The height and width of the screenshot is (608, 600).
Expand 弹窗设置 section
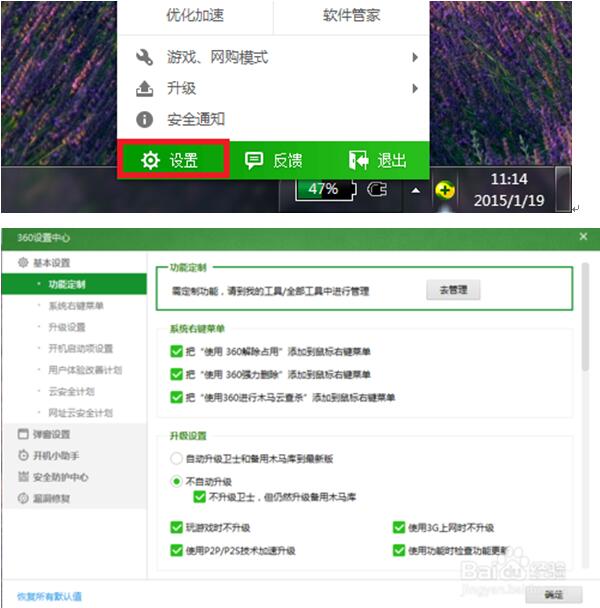point(74,434)
